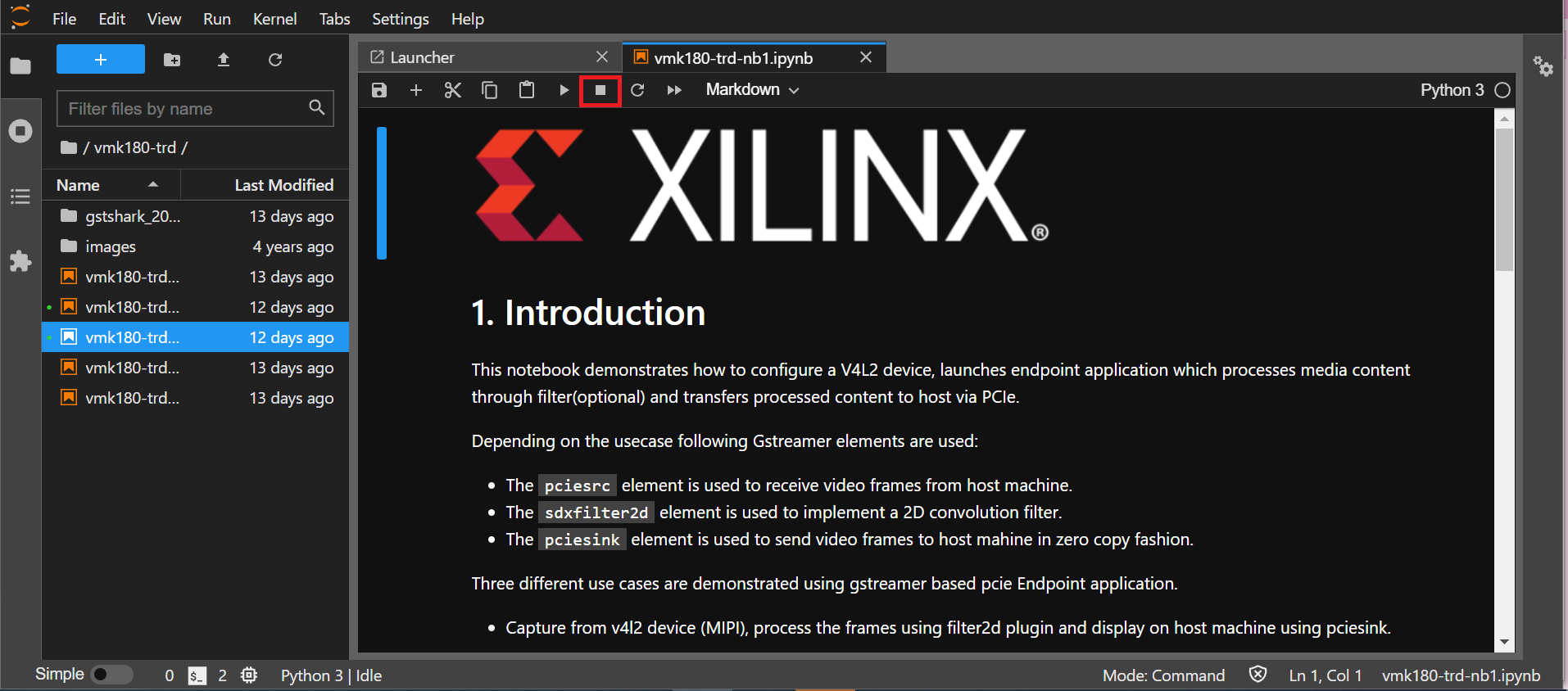Screen dimensions: 1568x691
Task: Run the selected cell
Action: pos(564,90)
